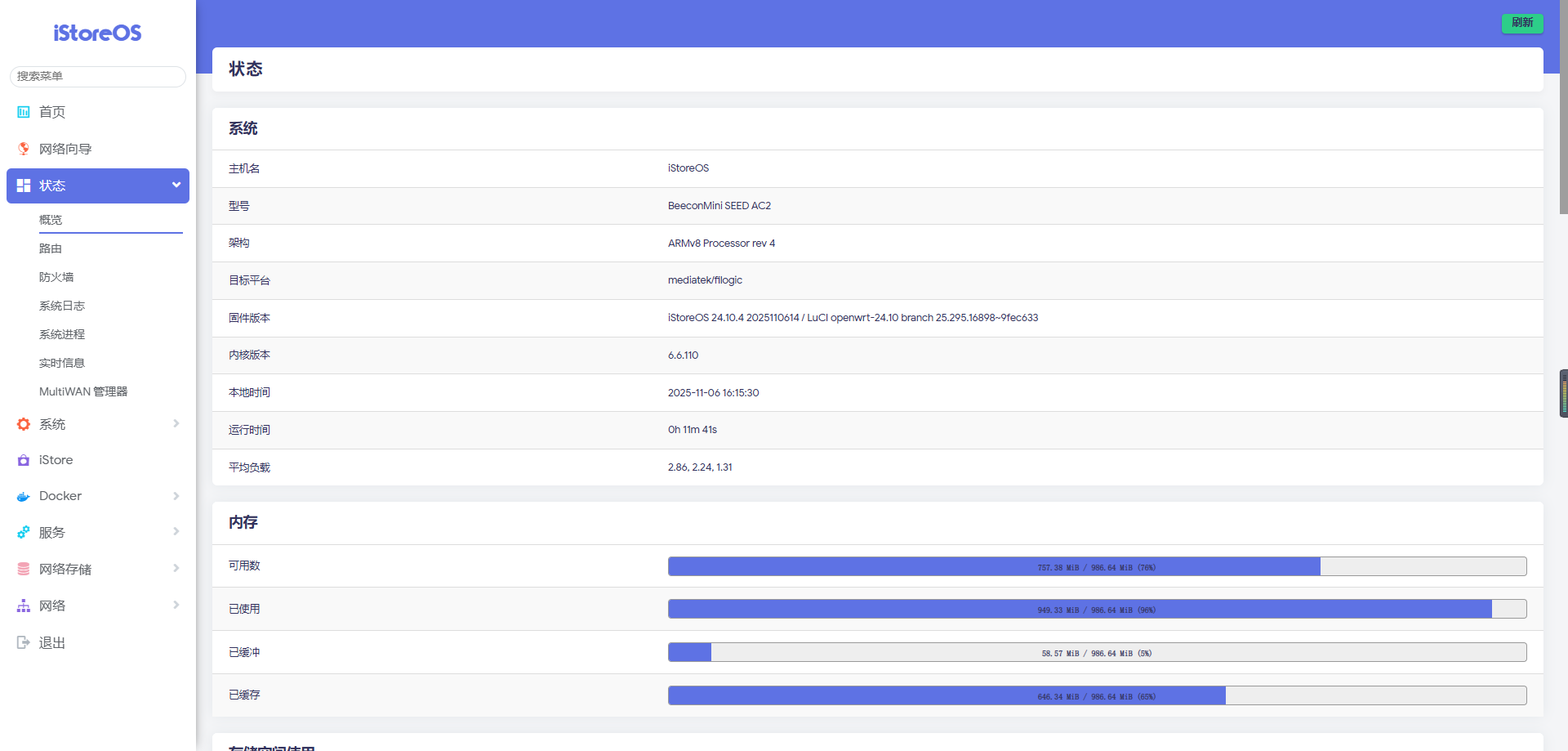This screenshot has height=751, width=1568.
Task: Open the MultiWAN 管理器 link
Action: pyautogui.click(x=83, y=391)
